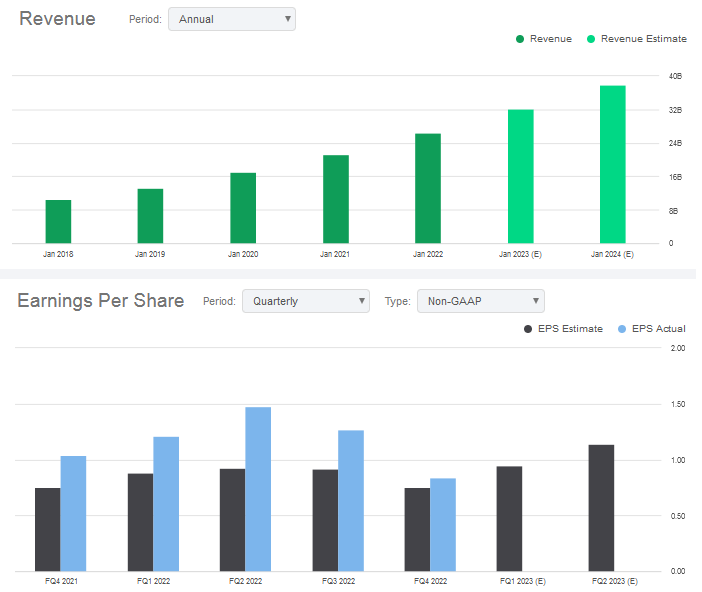Click the FQ3 2022 EPS estimate dark bar

(325, 521)
